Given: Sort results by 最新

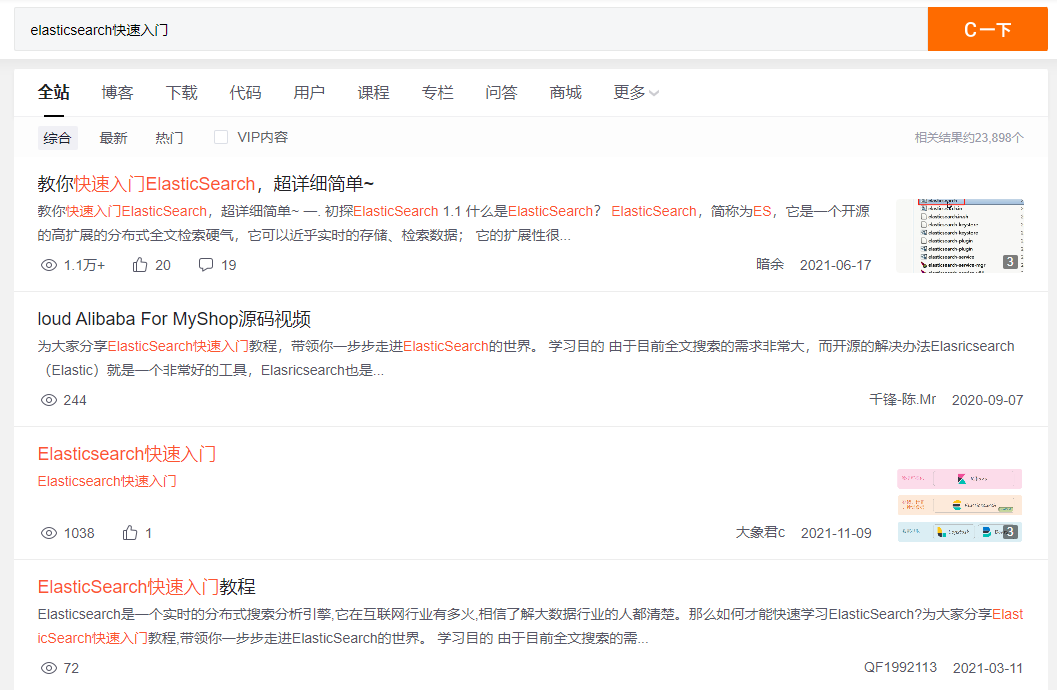Looking at the screenshot, I should point(113,137).
